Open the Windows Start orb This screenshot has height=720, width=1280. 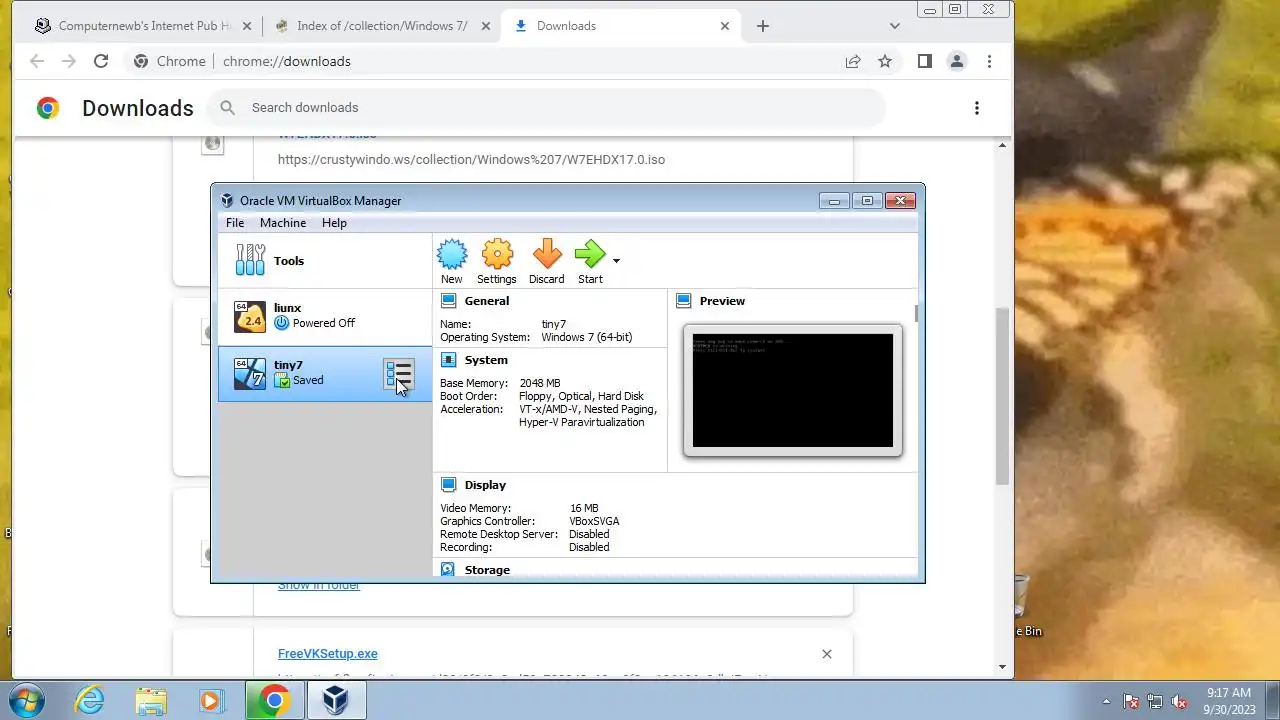[x=25, y=700]
